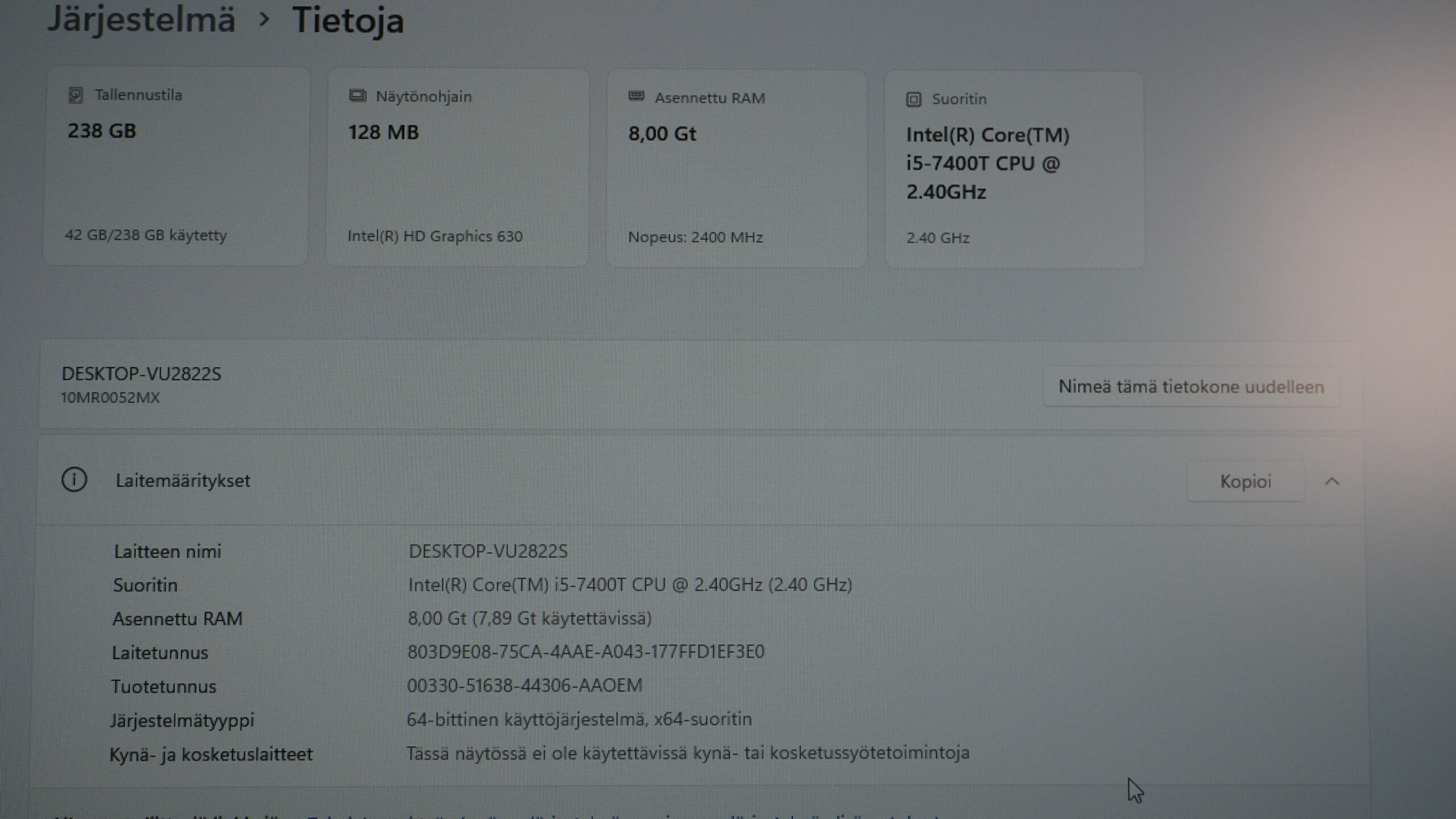Click the breadcrumb chevron separator

click(263, 19)
